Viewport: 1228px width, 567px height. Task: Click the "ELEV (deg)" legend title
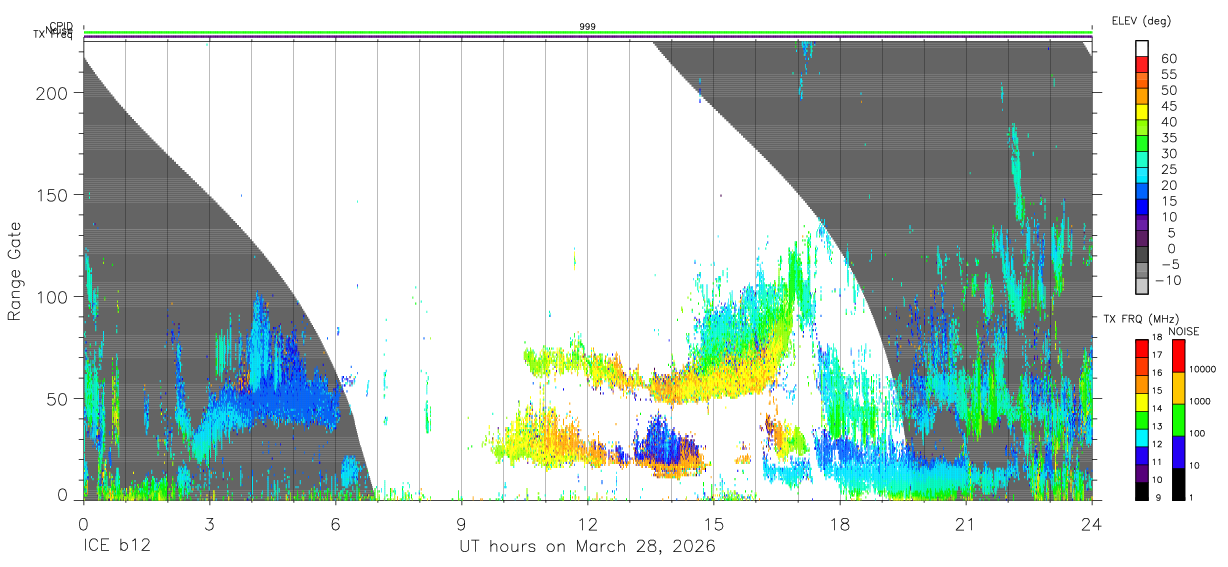(1141, 21)
